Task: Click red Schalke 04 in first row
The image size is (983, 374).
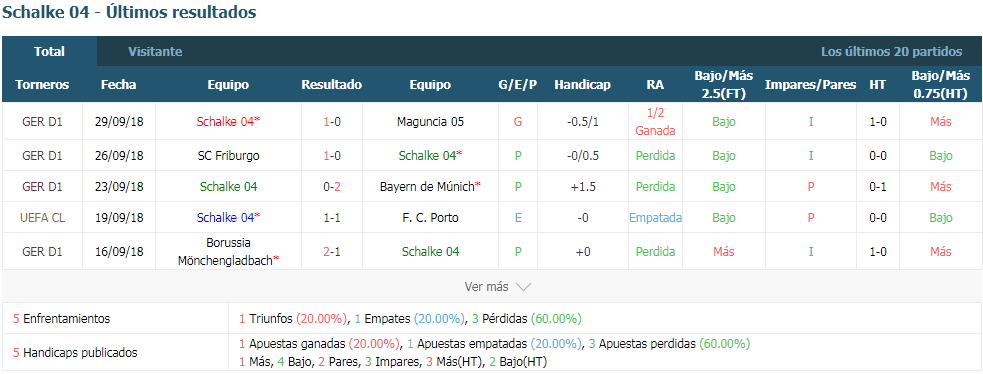Action: (x=228, y=122)
